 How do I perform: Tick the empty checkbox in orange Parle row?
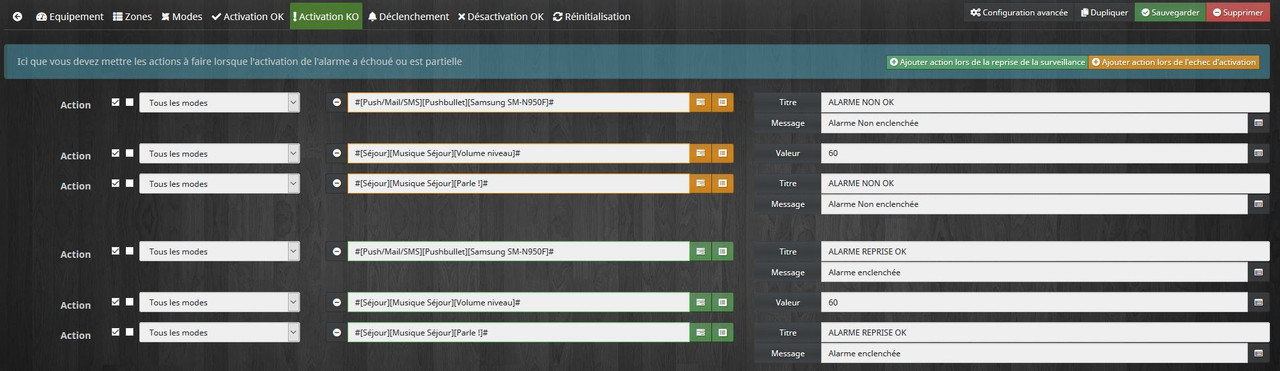point(129,183)
